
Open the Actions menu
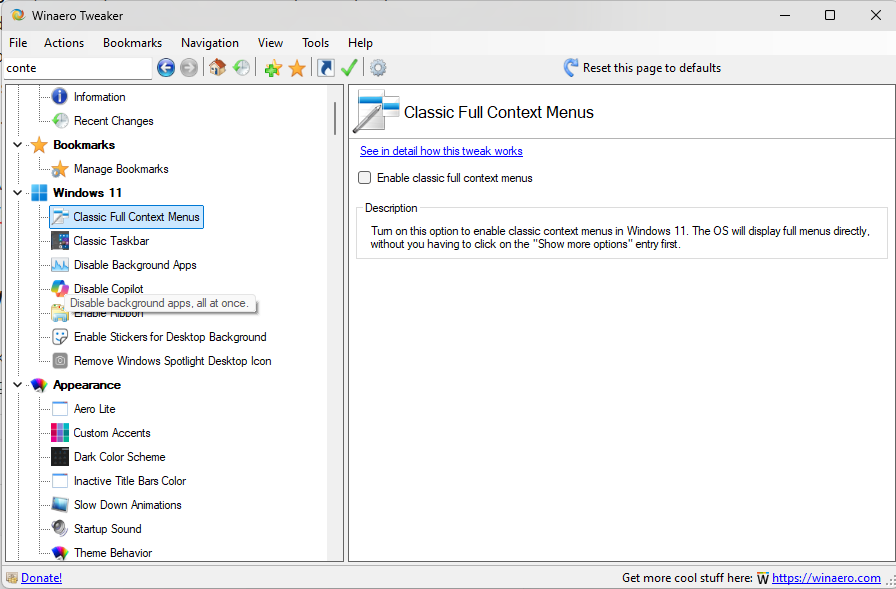(64, 43)
